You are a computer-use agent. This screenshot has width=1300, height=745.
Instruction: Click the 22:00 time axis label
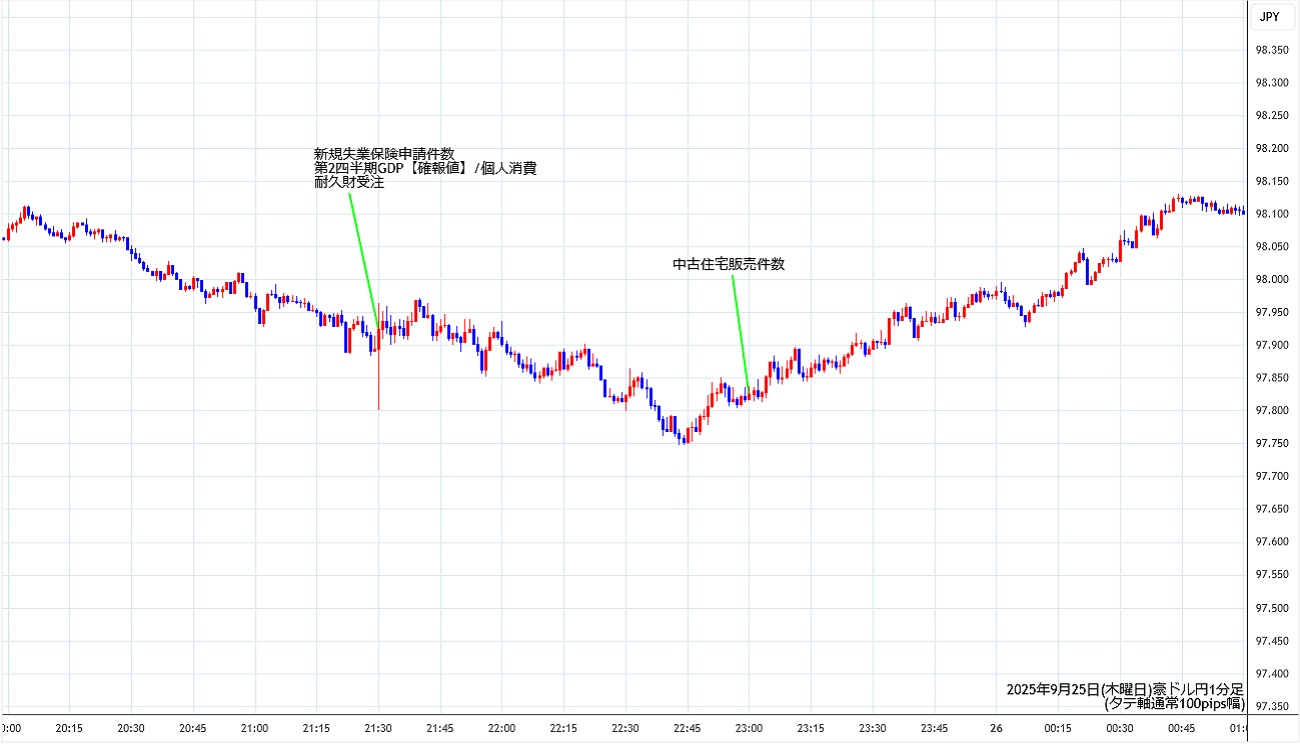[x=502, y=729]
